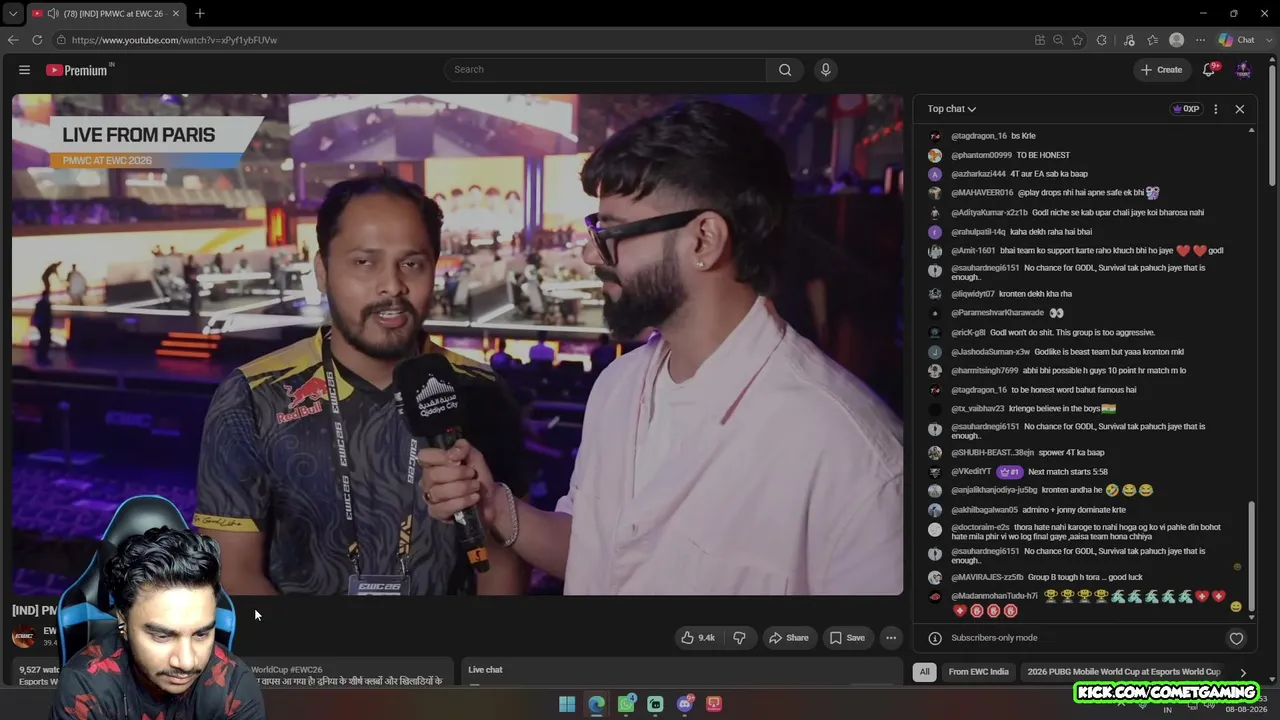Screen dimensions: 1280x720
Task: Click username @phantom00999 in chat
Action: [981, 155]
